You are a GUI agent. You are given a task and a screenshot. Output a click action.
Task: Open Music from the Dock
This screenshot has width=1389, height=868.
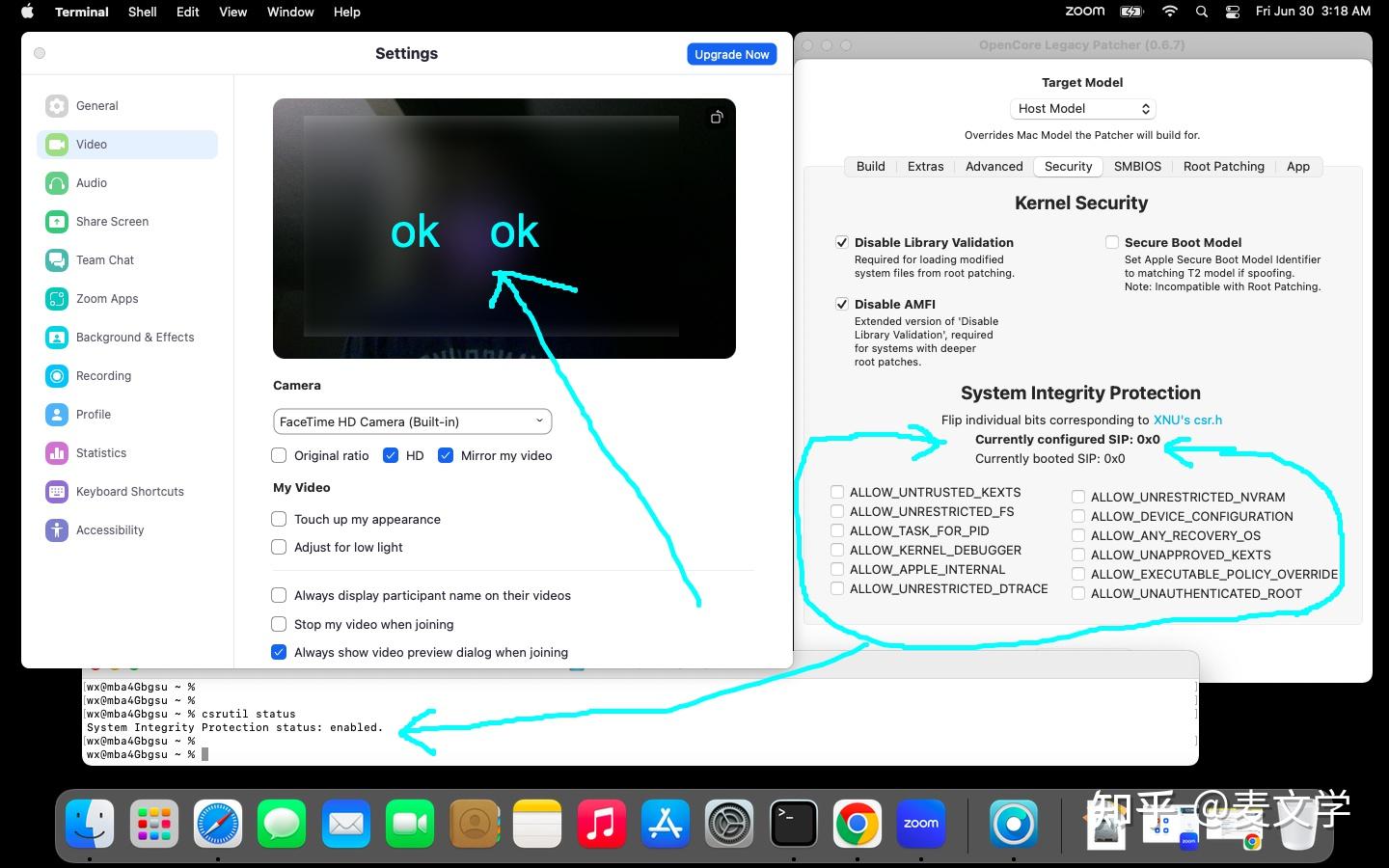click(x=601, y=825)
